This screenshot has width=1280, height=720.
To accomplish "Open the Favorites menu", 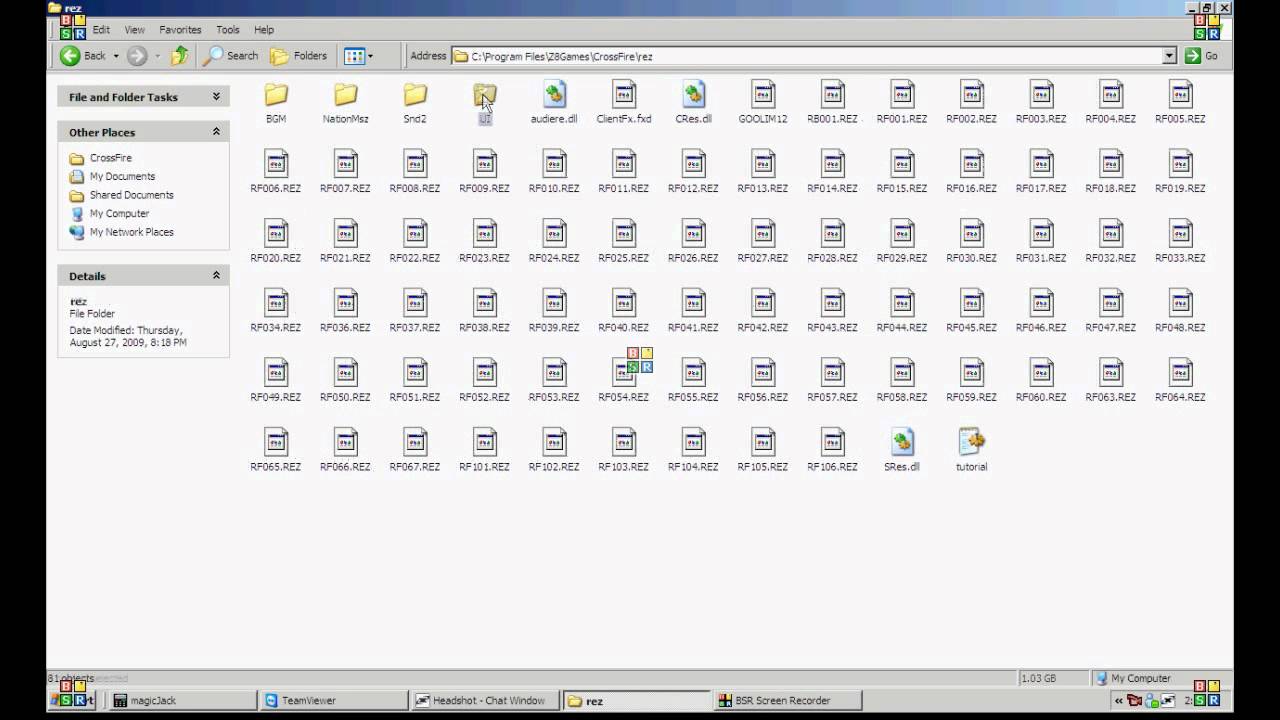I will (180, 30).
